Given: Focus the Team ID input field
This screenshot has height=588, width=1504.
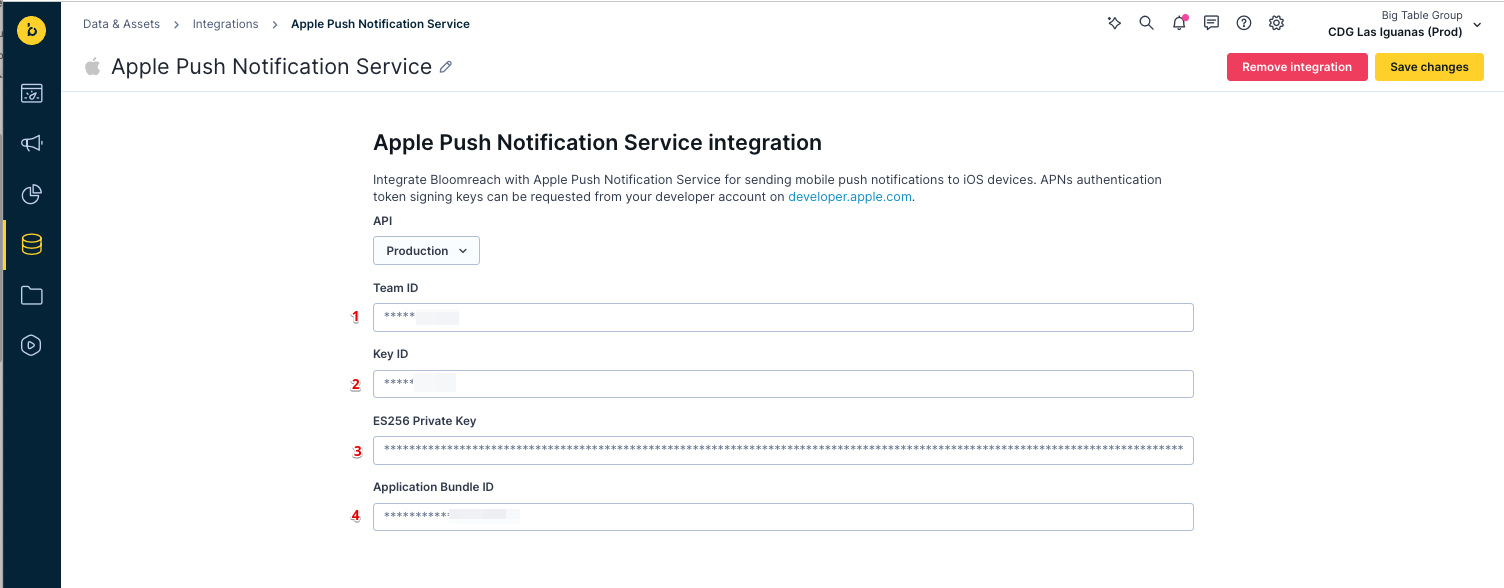Looking at the screenshot, I should point(783,317).
